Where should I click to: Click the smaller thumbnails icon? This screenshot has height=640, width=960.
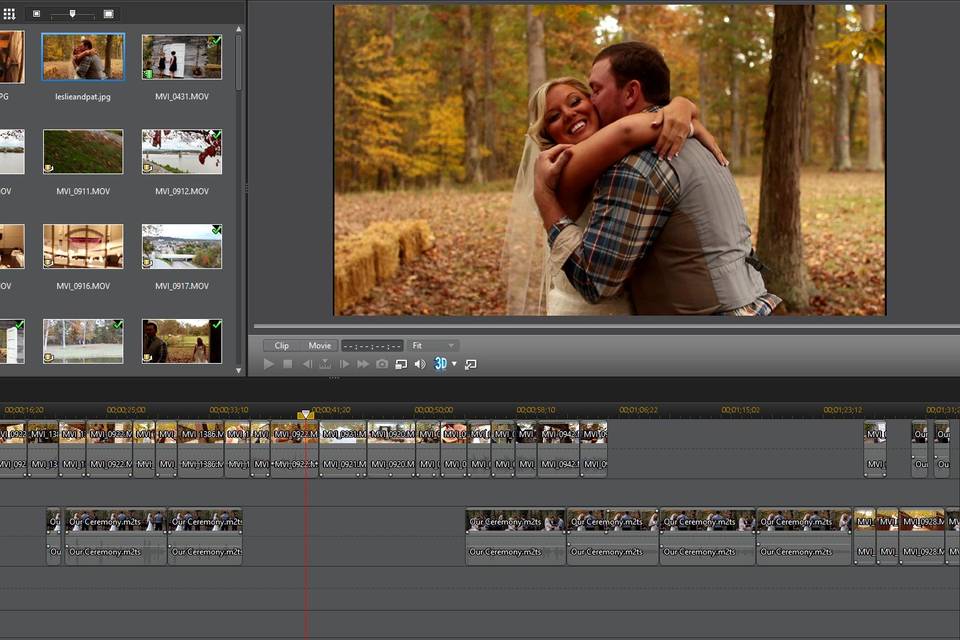[37, 13]
